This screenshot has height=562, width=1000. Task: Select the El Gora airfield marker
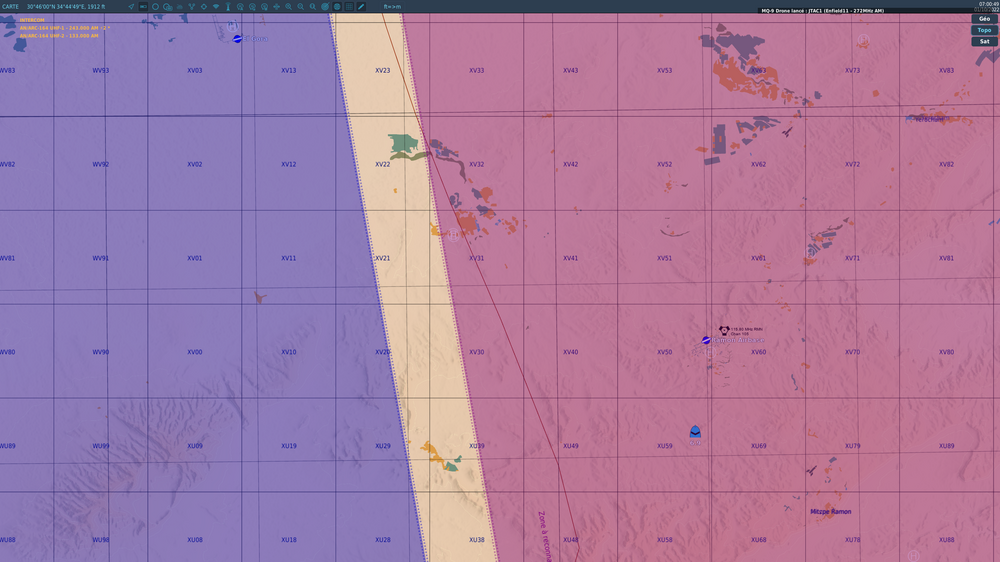[237, 39]
